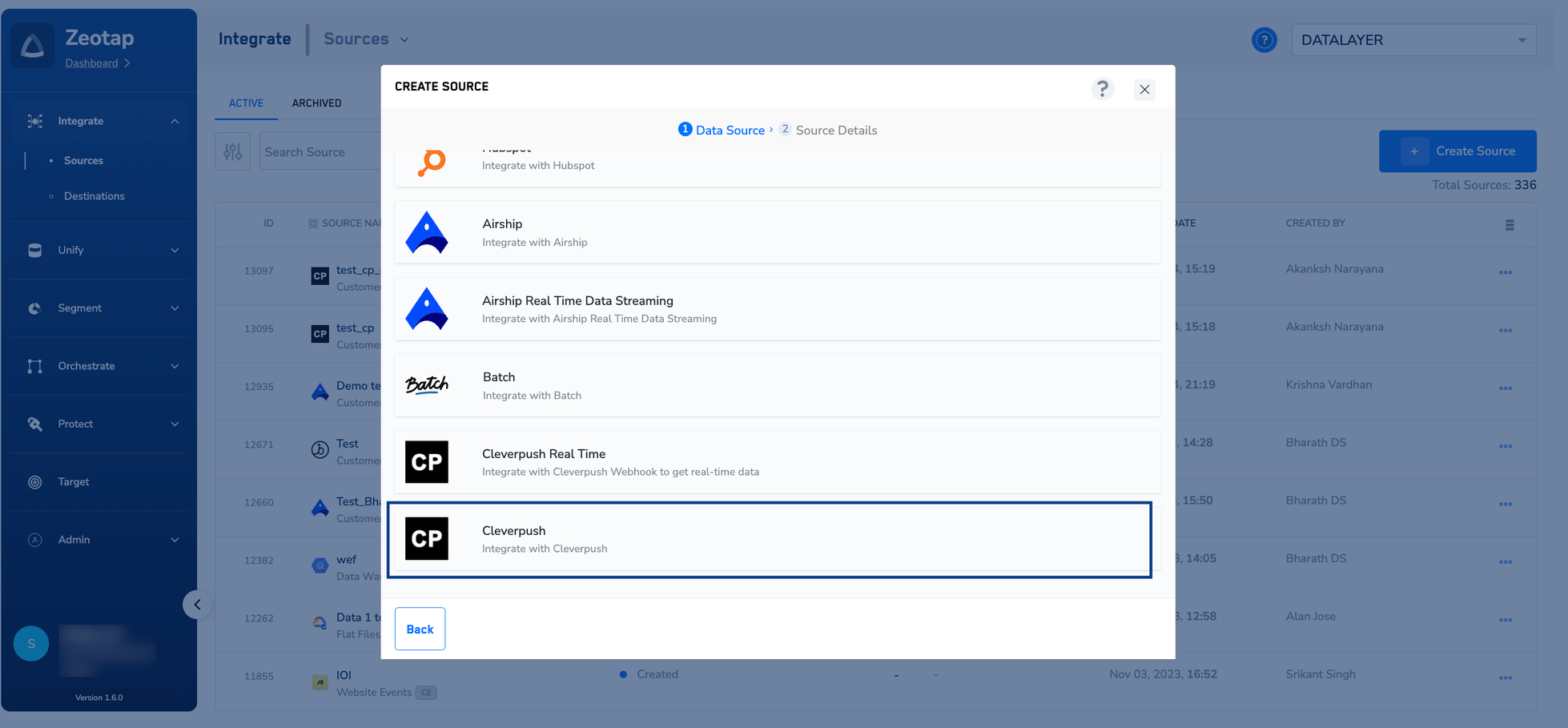The height and width of the screenshot is (728, 1568).
Task: Click the Data Source step in the wizard
Action: click(722, 130)
